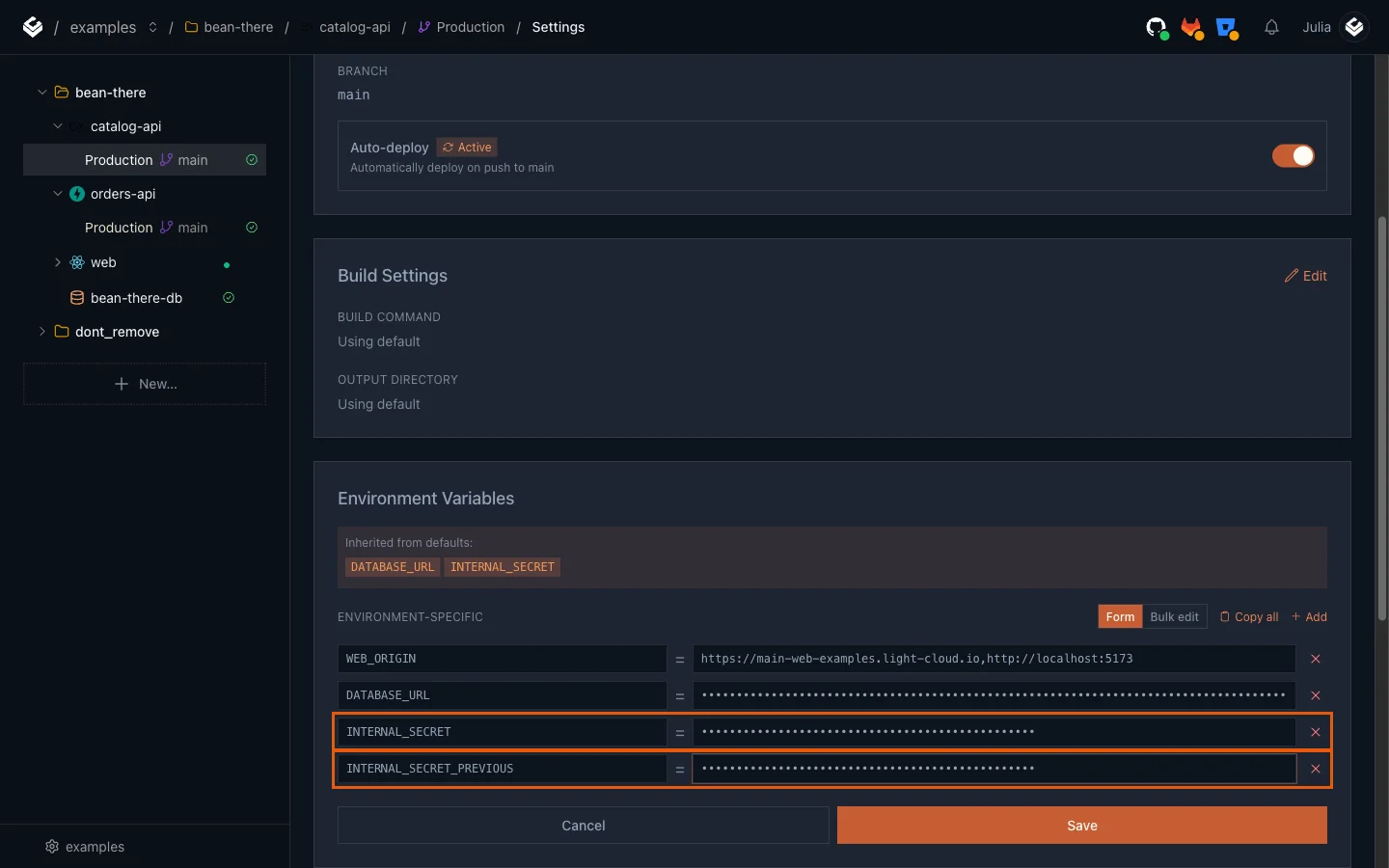The image size is (1389, 868).
Task: Click branch icon beside Production breadcrumb
Action: [x=423, y=27]
